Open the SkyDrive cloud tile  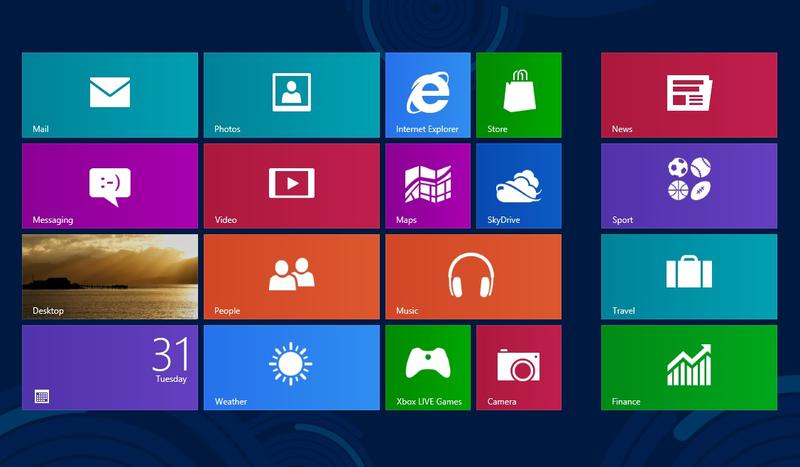click(x=519, y=186)
